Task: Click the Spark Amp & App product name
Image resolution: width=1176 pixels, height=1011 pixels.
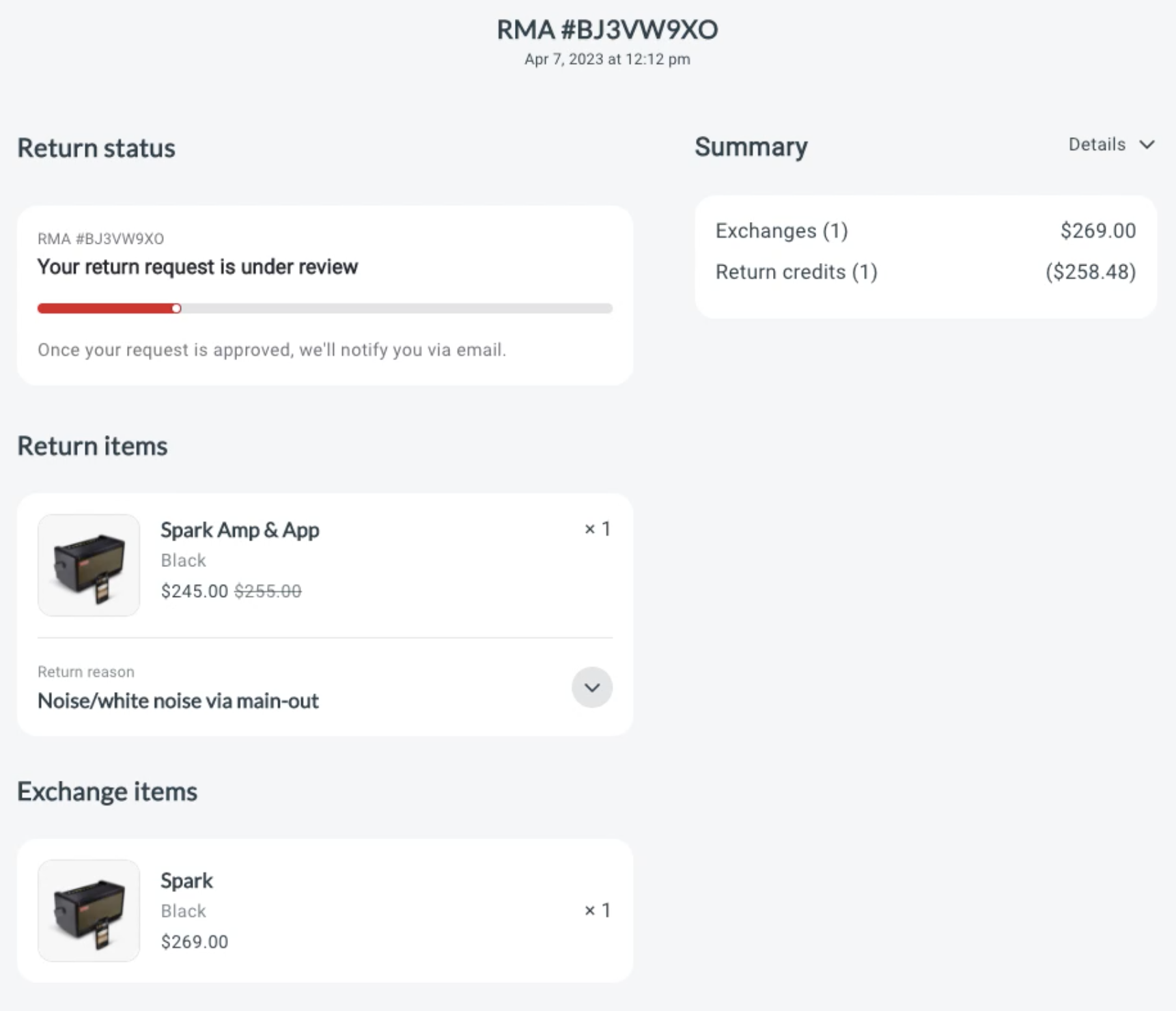Action: [x=240, y=530]
